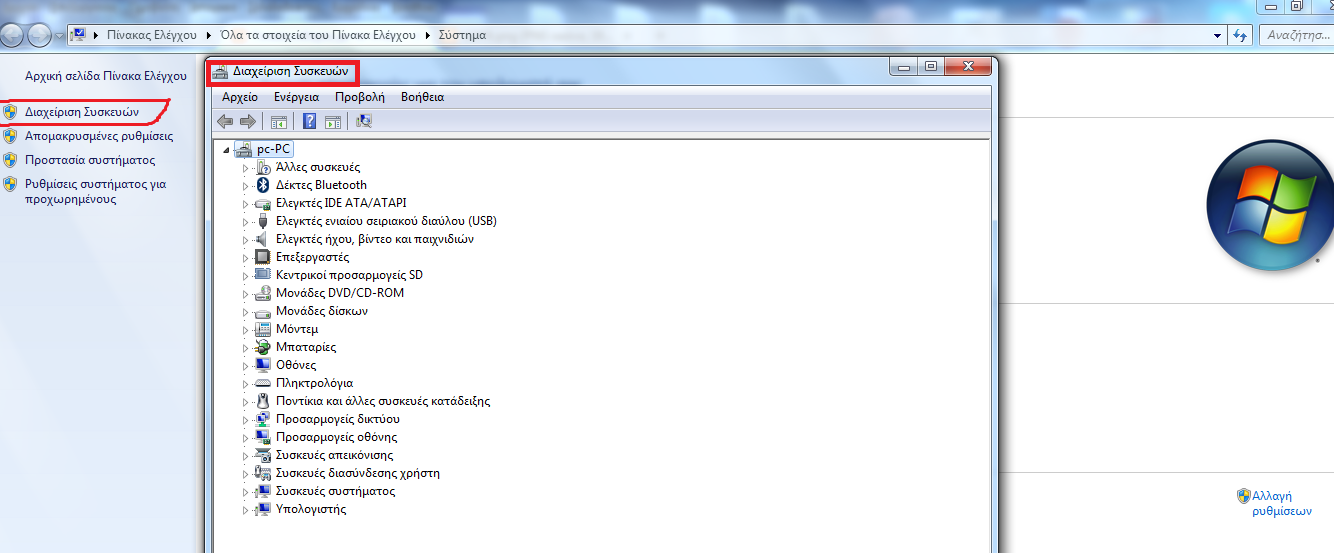Click the mouse icon beside Ποντίκια και άλλες συσκευές

coord(263,401)
